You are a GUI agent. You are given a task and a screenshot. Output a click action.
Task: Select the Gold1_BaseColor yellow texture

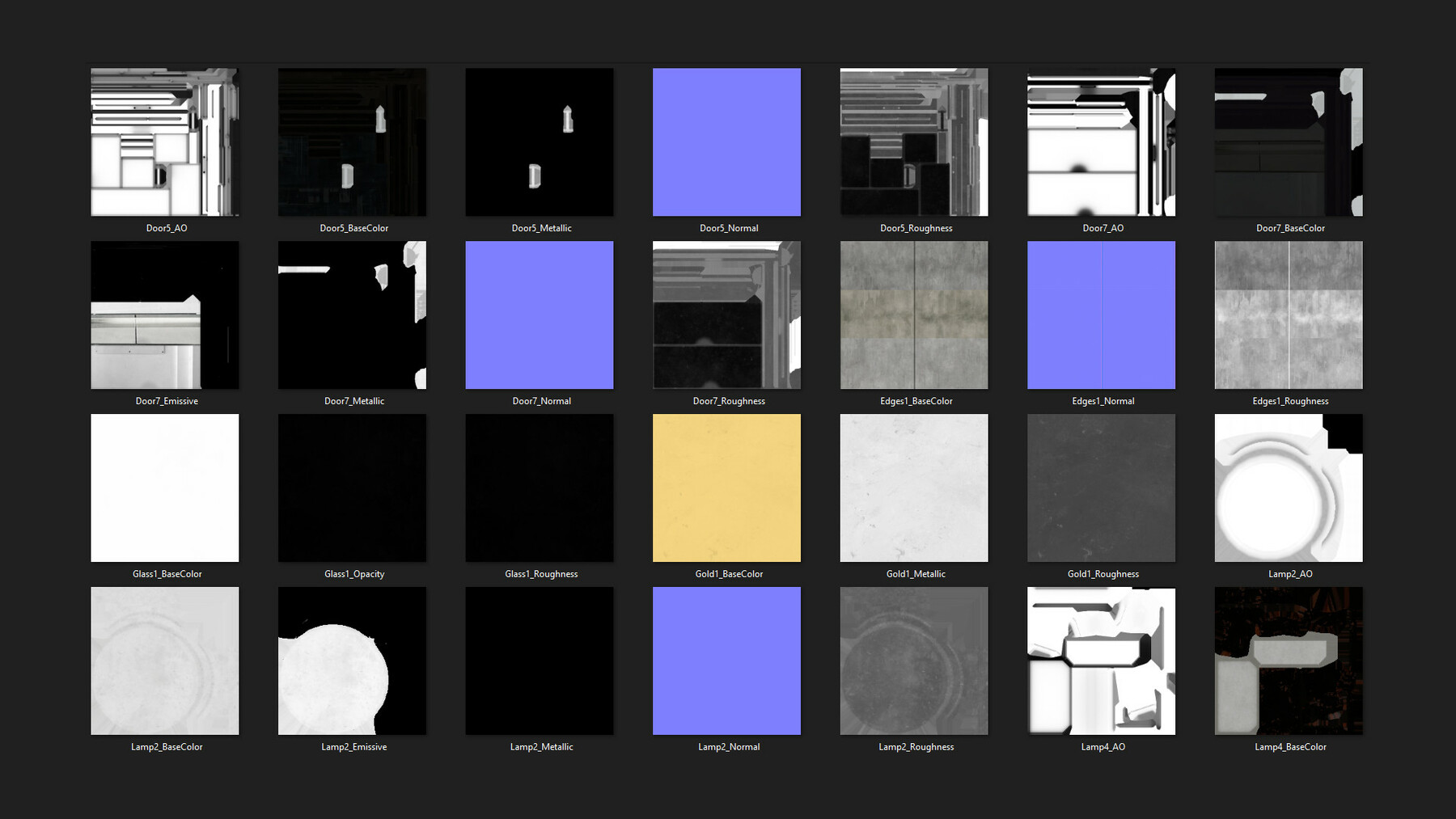pos(726,488)
